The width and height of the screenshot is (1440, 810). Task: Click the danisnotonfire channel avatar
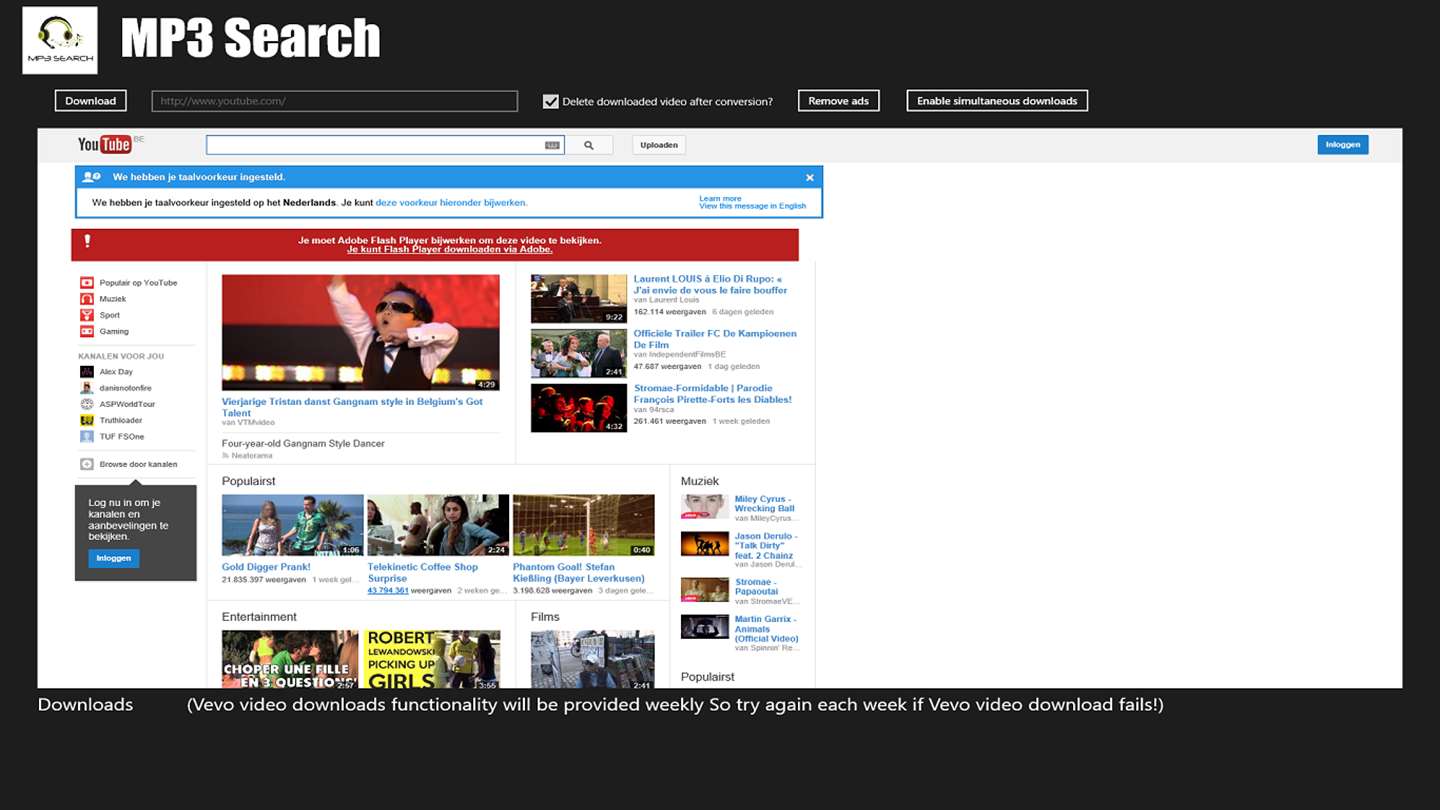pyautogui.click(x=87, y=388)
